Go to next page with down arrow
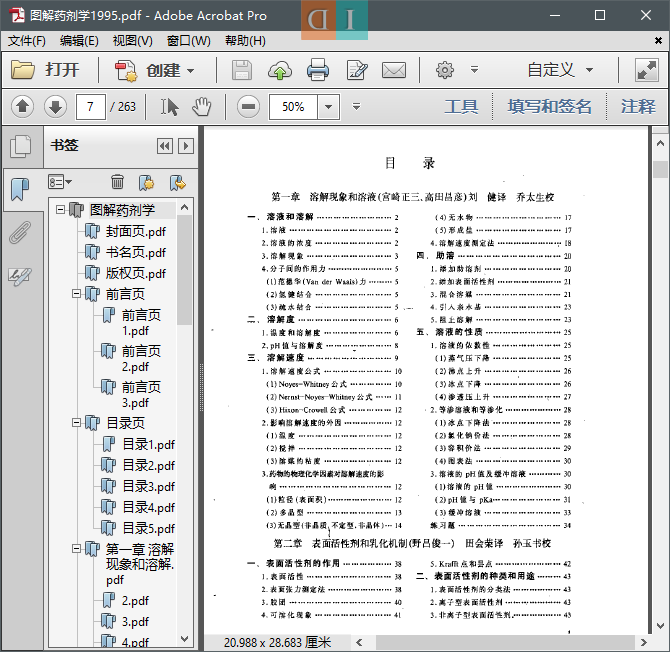This screenshot has height=652, width=670. click(55, 106)
